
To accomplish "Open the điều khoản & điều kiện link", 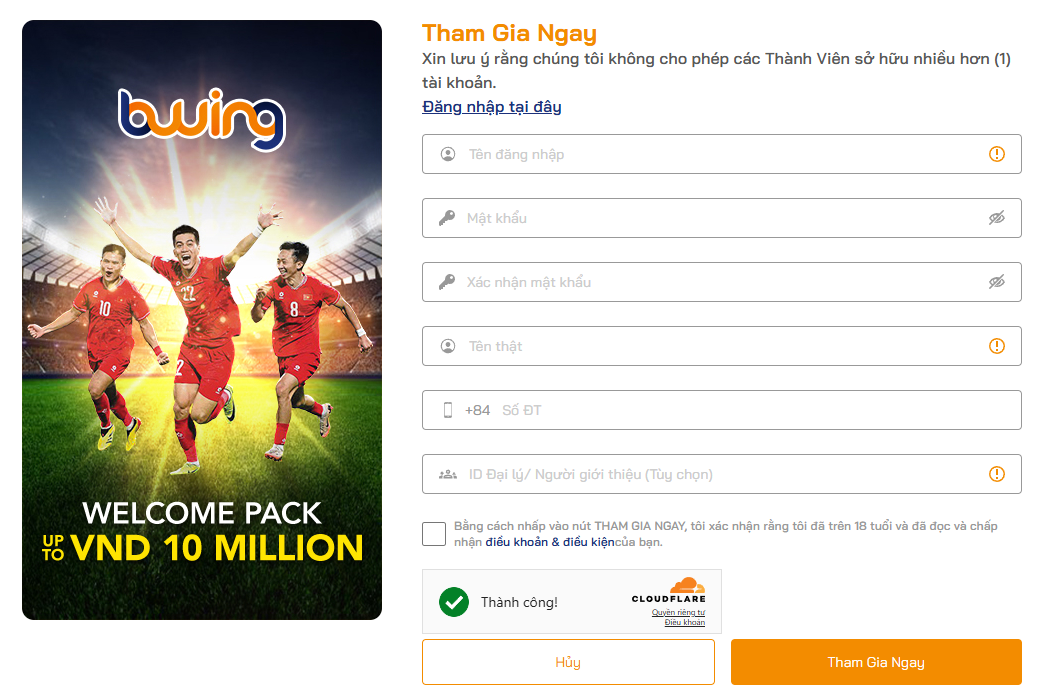I will pyautogui.click(x=550, y=542).
